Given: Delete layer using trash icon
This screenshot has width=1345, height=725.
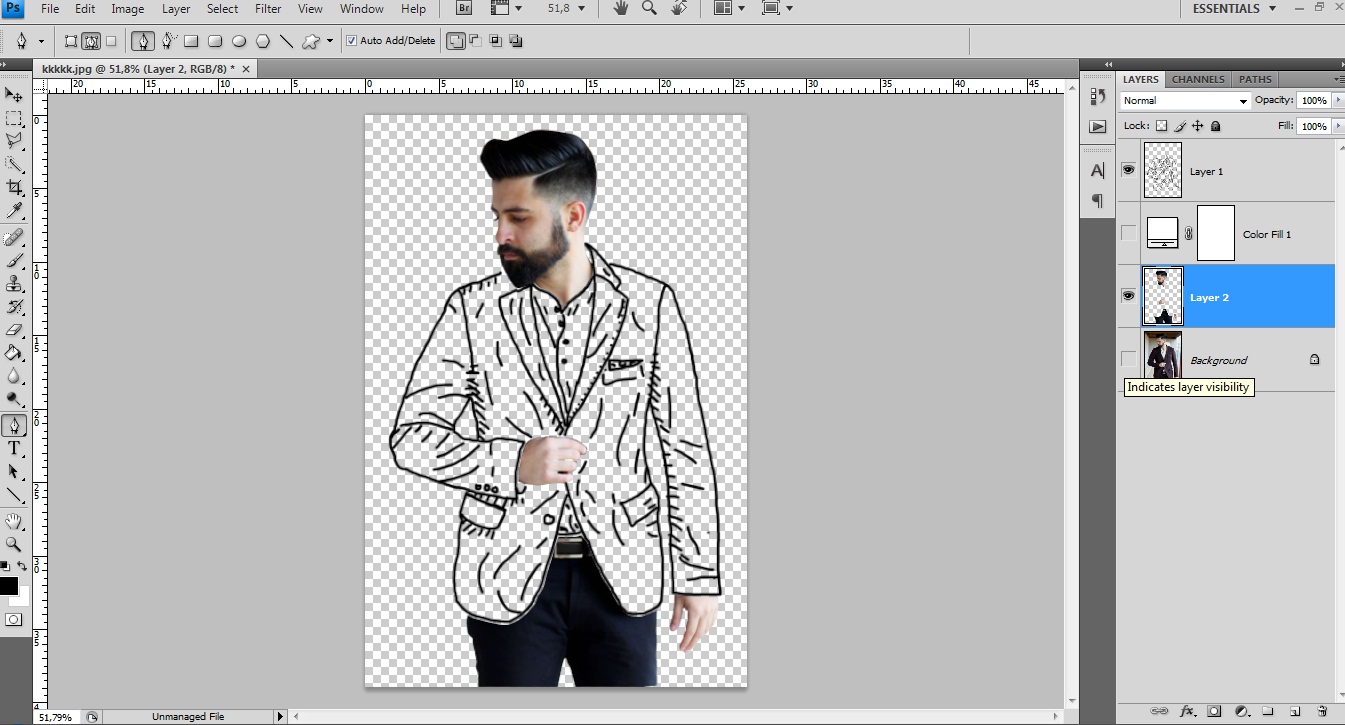Looking at the screenshot, I should [x=1322, y=711].
